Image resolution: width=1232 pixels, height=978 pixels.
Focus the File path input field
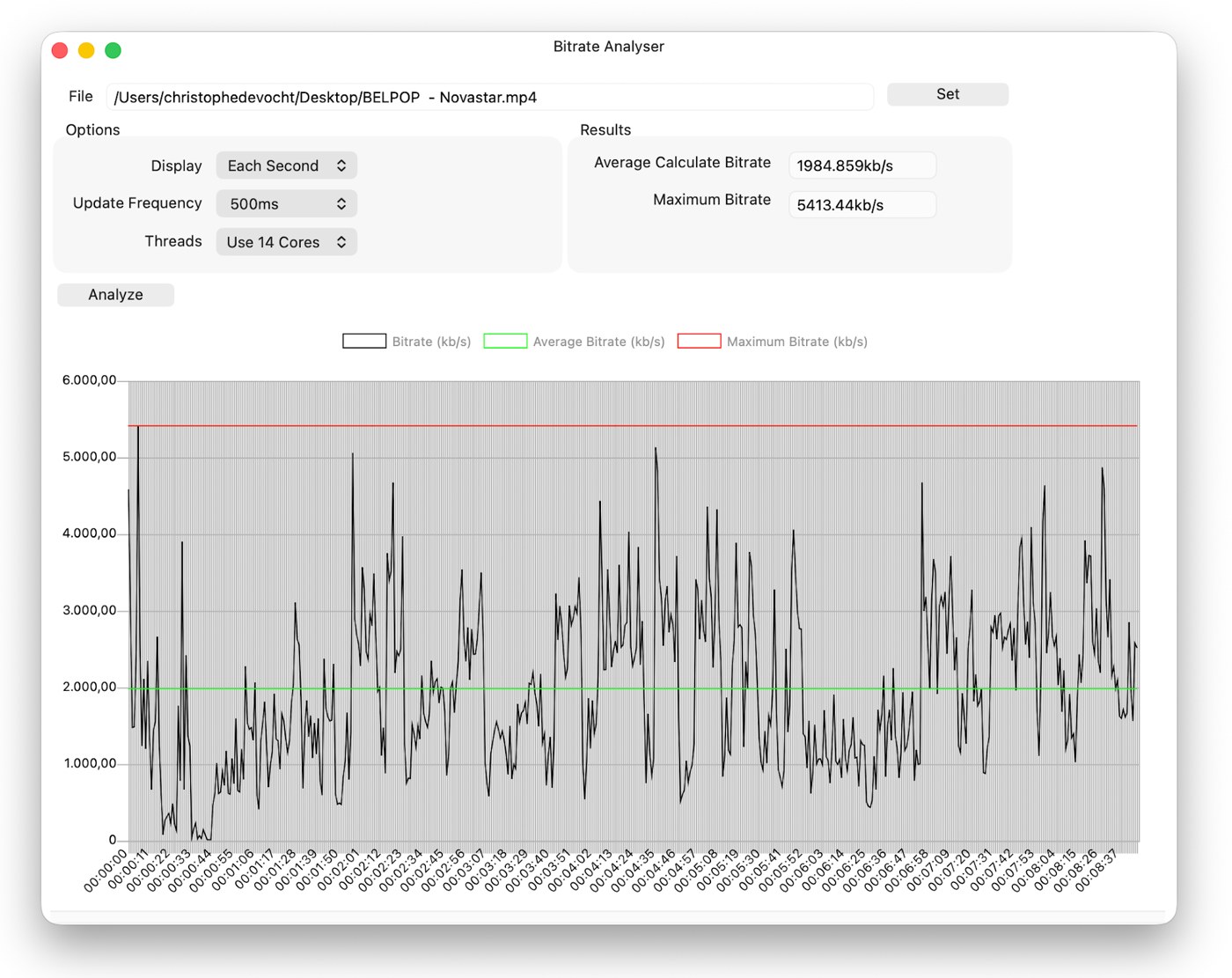tap(489, 97)
